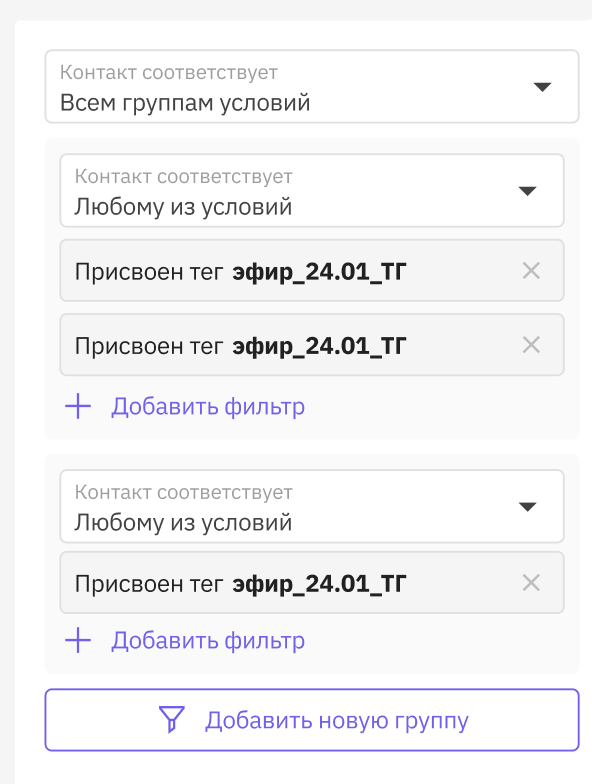
Task: Expand second group's 'Любому из условий' selector
Action: click(x=312, y=506)
